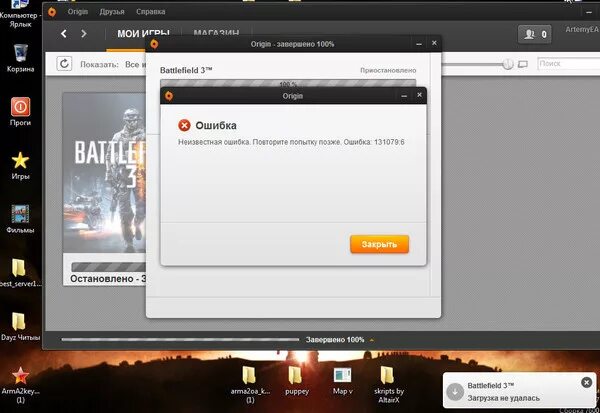Select the ArmA2key desktop icon
The height and width of the screenshot is (413, 600).
pos(20,384)
